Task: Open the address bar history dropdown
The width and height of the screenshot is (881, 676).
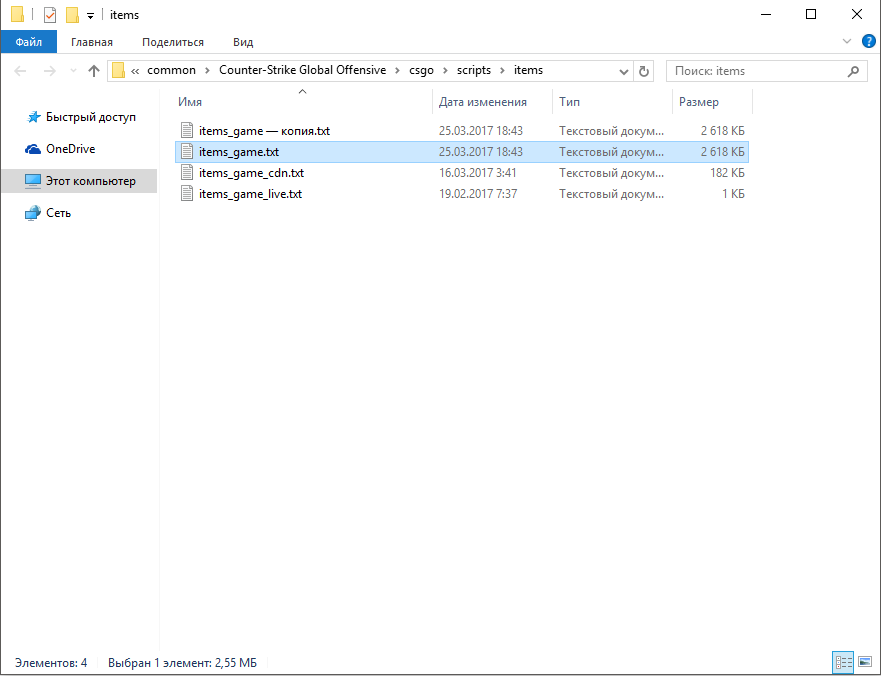Action: 623,71
